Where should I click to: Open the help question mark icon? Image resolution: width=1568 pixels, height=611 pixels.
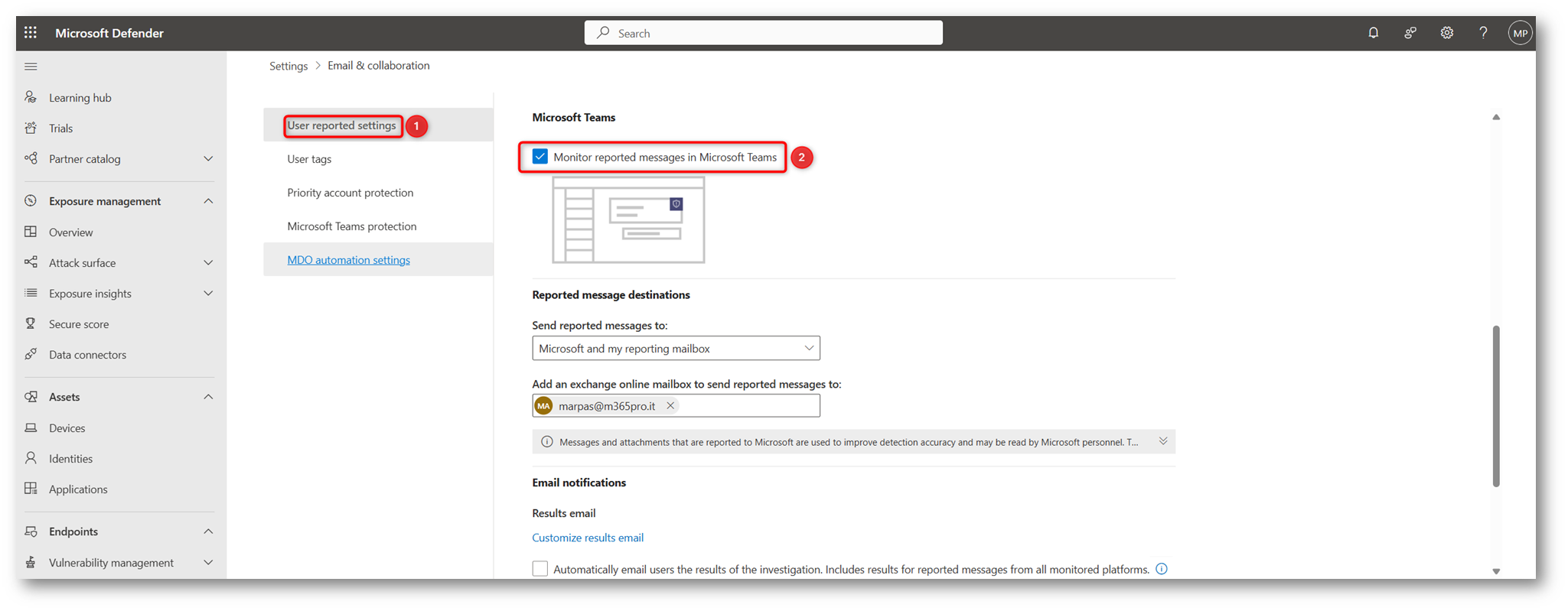coord(1483,33)
